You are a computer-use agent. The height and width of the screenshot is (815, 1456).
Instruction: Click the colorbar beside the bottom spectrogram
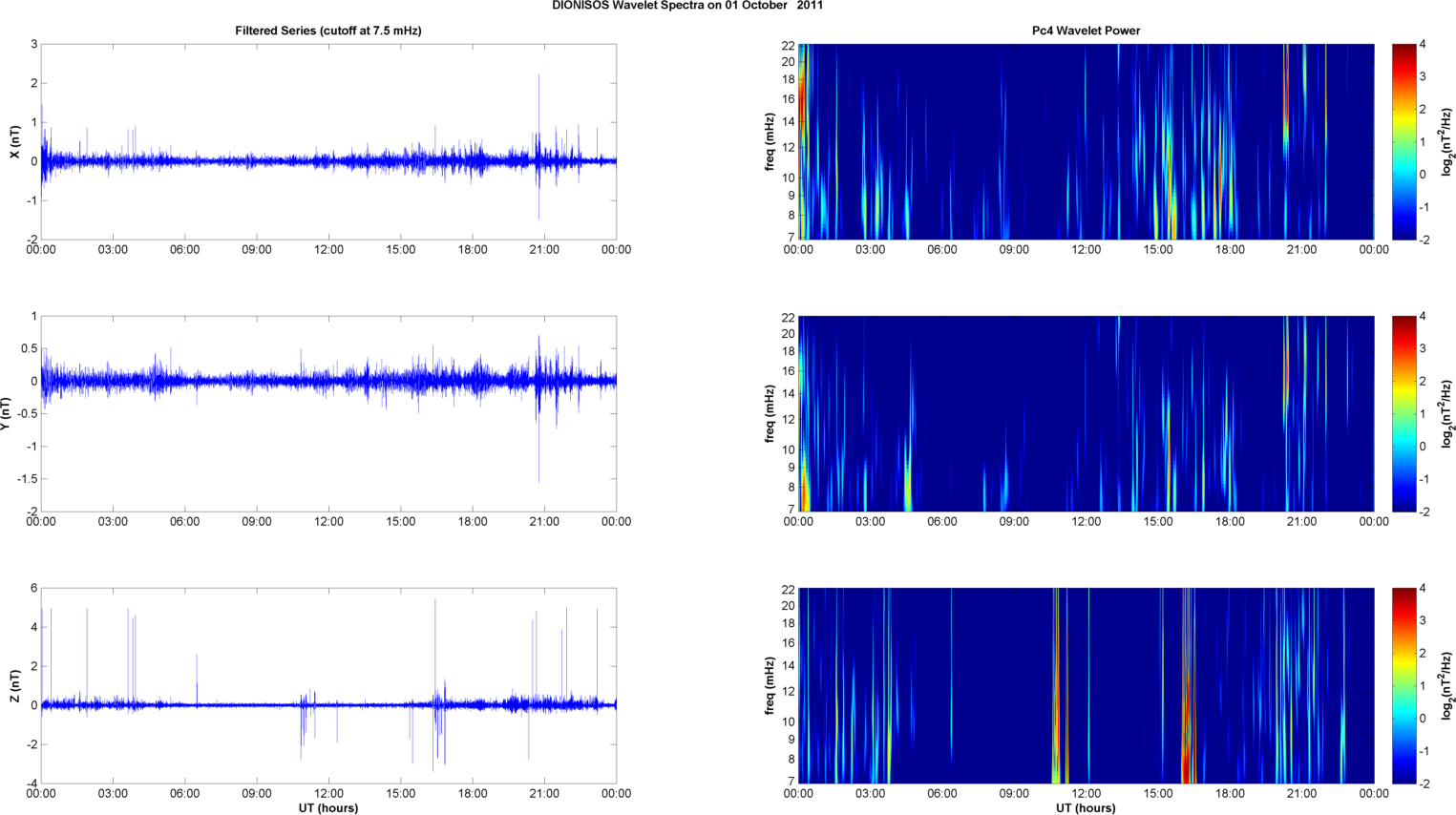[x=1404, y=685]
